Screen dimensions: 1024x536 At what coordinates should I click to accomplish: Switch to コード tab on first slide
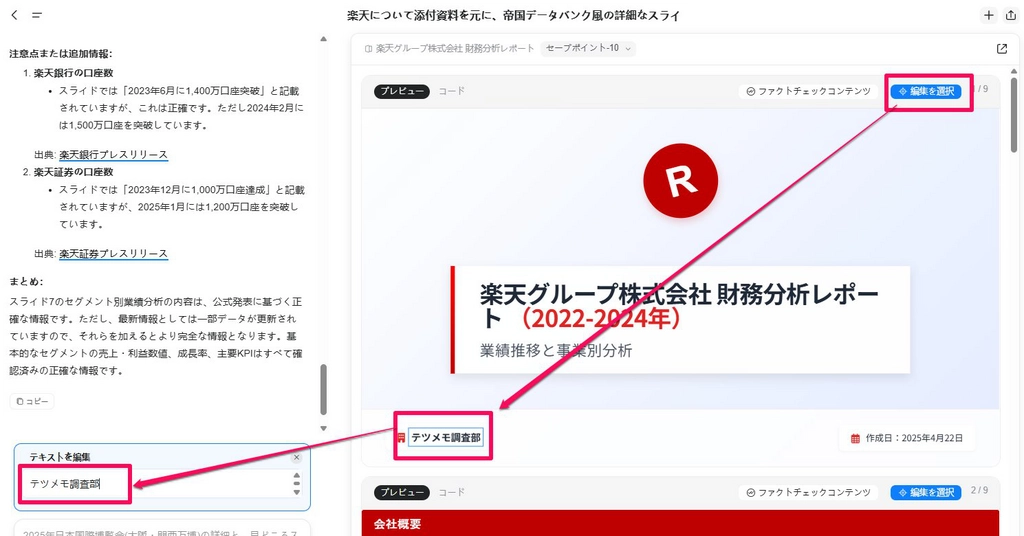tap(451, 91)
